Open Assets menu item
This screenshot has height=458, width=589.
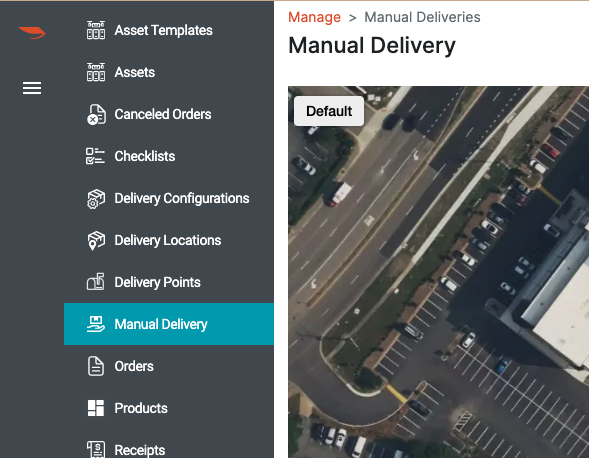(169, 72)
